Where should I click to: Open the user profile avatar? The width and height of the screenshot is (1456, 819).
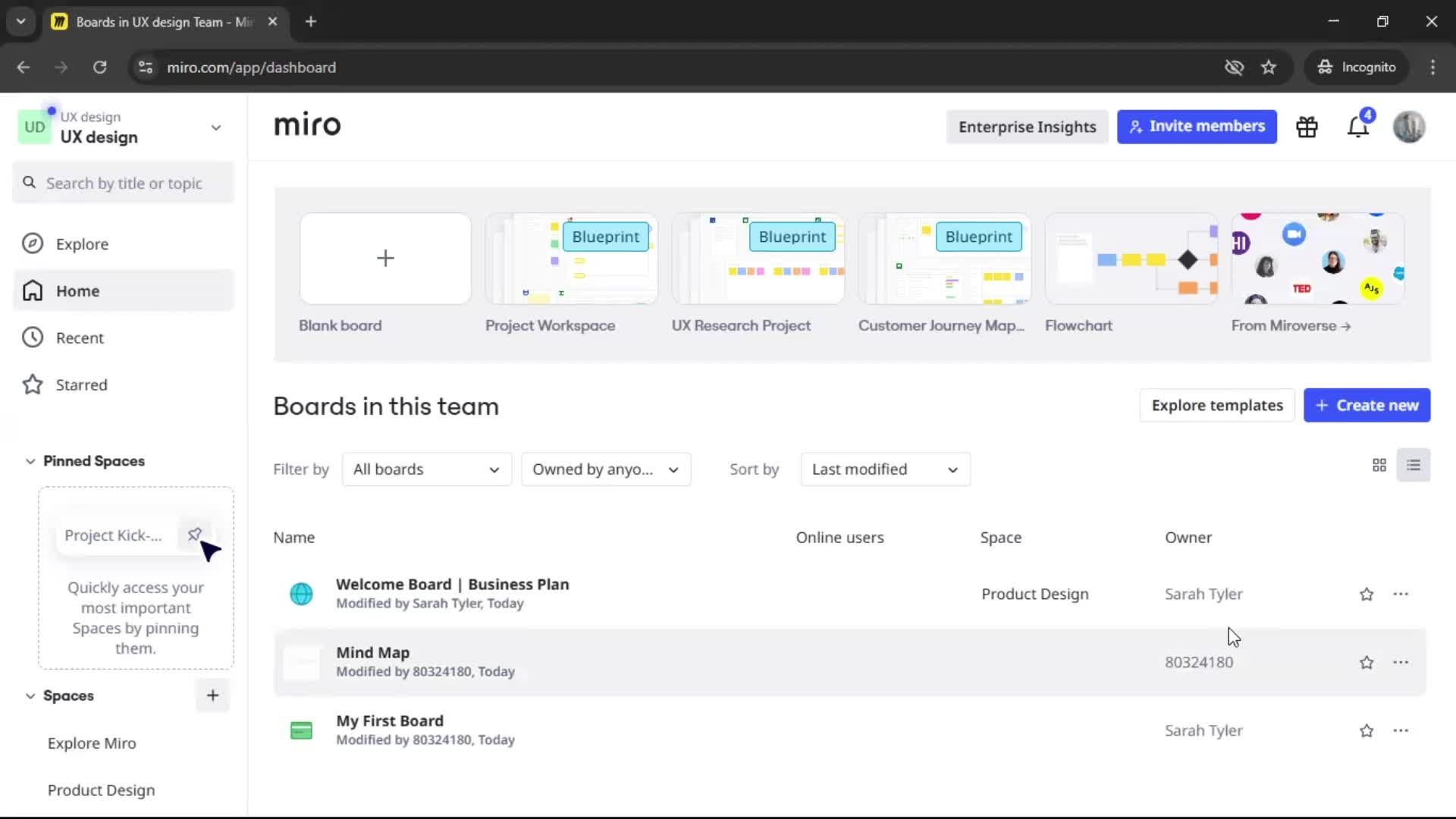(1409, 127)
